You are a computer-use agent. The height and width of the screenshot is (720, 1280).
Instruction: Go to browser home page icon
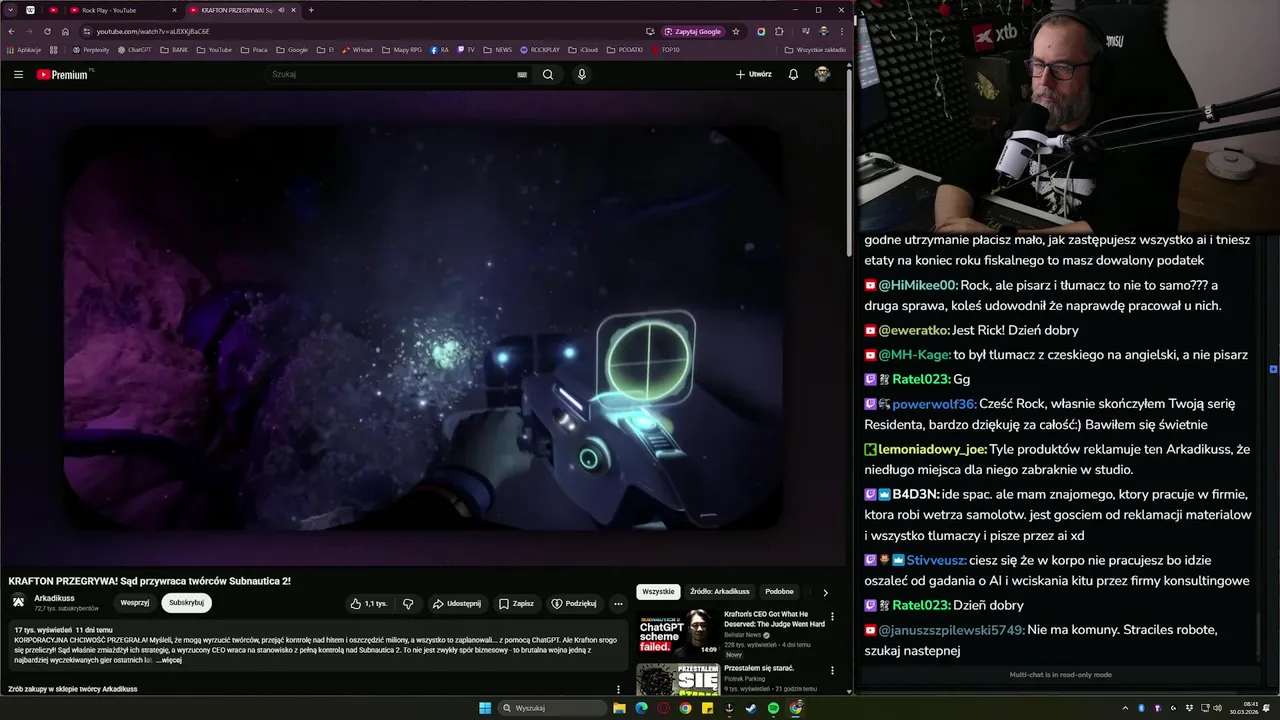65,31
